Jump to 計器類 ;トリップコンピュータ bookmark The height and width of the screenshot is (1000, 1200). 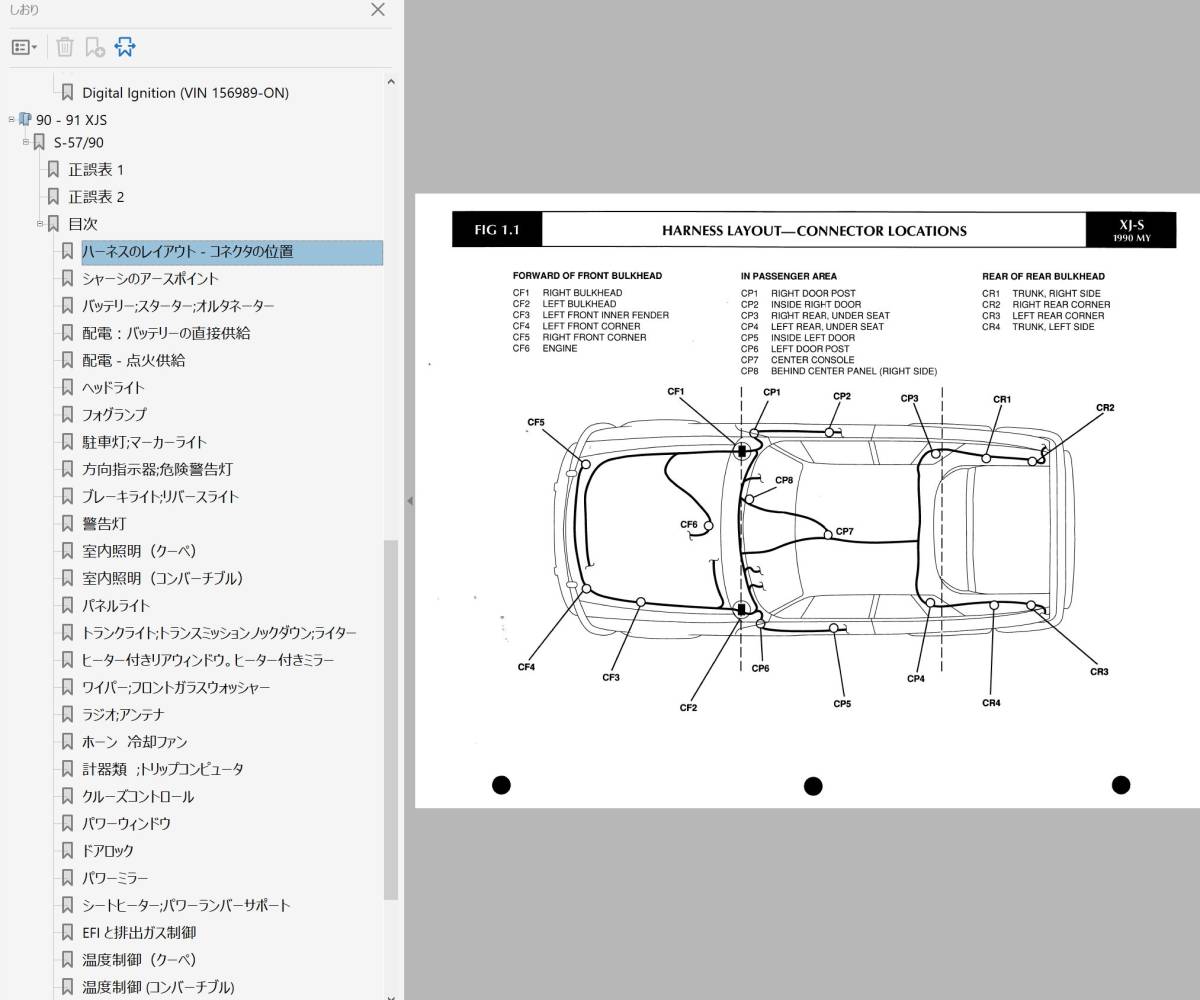pos(163,769)
